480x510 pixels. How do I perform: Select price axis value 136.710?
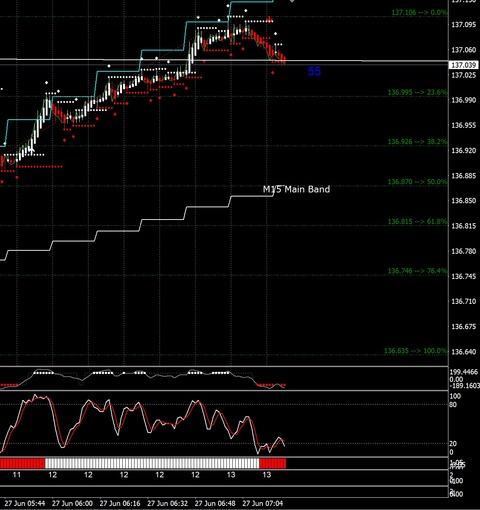[464, 301]
